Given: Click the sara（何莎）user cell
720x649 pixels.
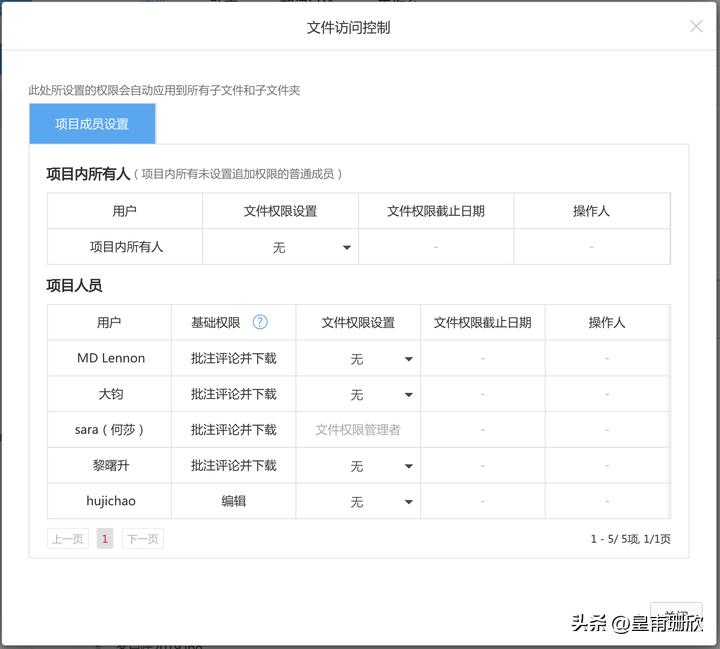Looking at the screenshot, I should 110,430.
